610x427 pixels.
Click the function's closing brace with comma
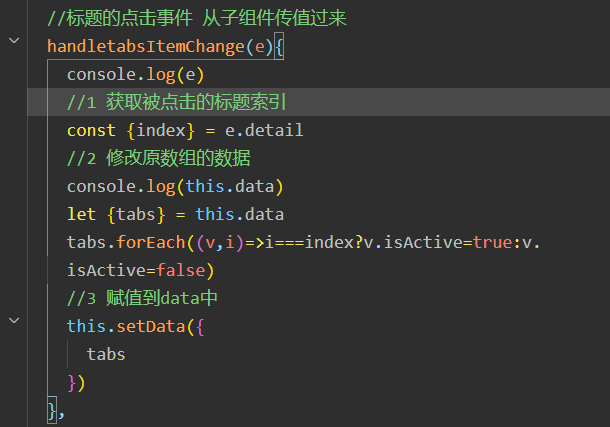56,411
